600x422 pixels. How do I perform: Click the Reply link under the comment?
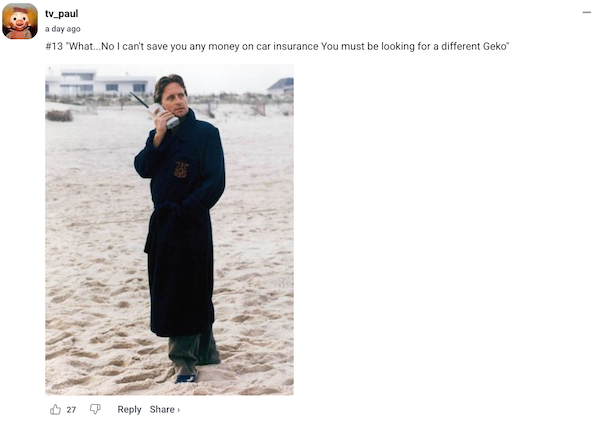129,409
